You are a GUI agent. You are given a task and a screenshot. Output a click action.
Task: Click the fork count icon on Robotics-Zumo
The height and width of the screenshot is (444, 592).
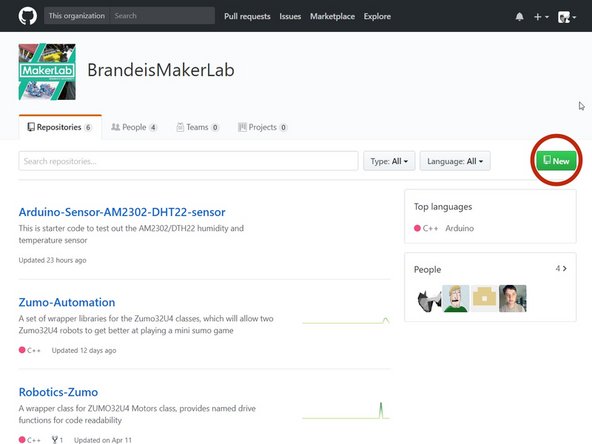pyautogui.click(x=57, y=440)
